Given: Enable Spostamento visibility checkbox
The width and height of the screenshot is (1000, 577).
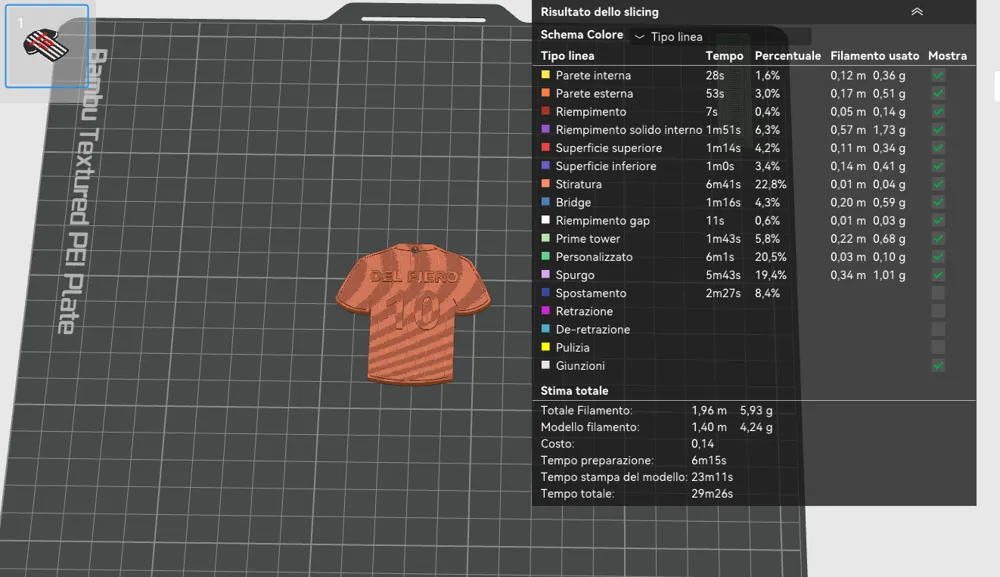Looking at the screenshot, I should click(x=938, y=293).
